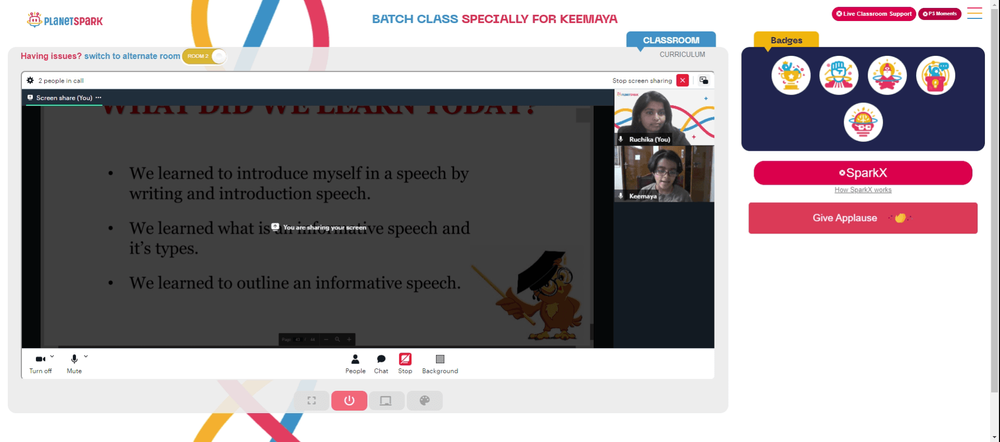Open the color palette icon
The height and width of the screenshot is (442, 1000).
(425, 401)
